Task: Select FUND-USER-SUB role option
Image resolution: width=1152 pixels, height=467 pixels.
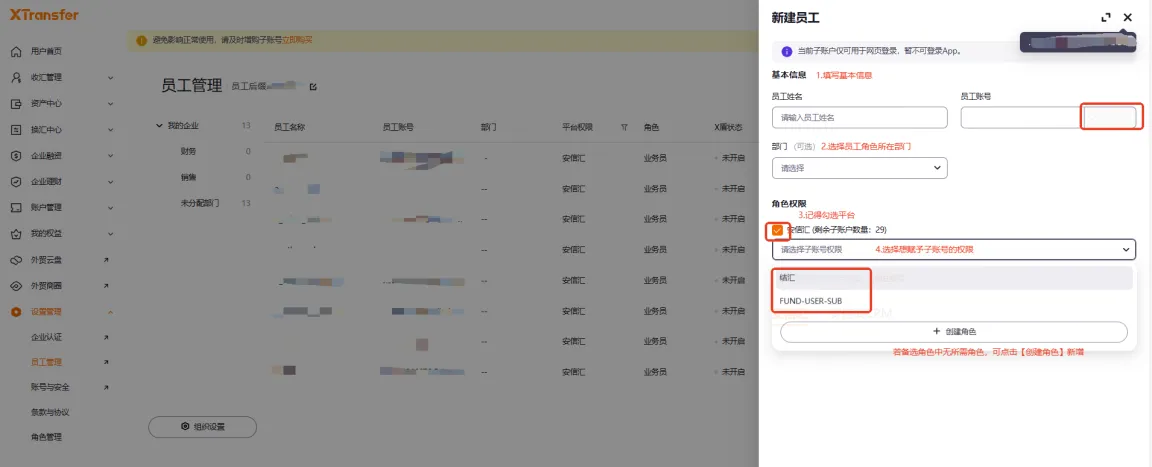Action: pos(811,300)
